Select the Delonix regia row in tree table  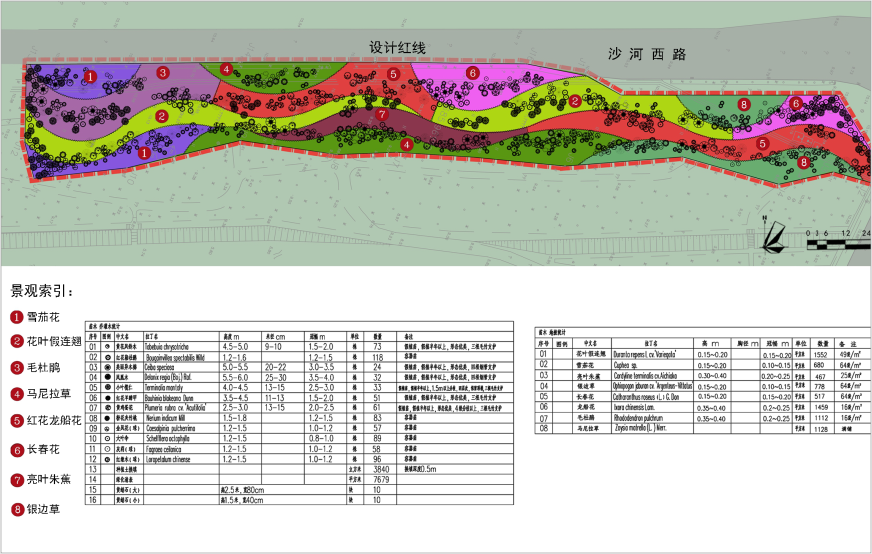(x=300, y=378)
